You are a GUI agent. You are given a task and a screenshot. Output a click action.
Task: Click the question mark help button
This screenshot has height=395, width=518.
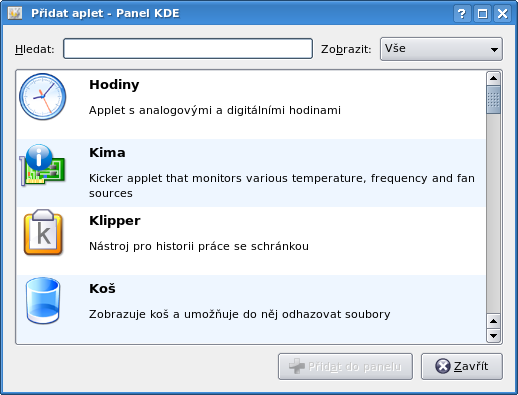click(462, 14)
